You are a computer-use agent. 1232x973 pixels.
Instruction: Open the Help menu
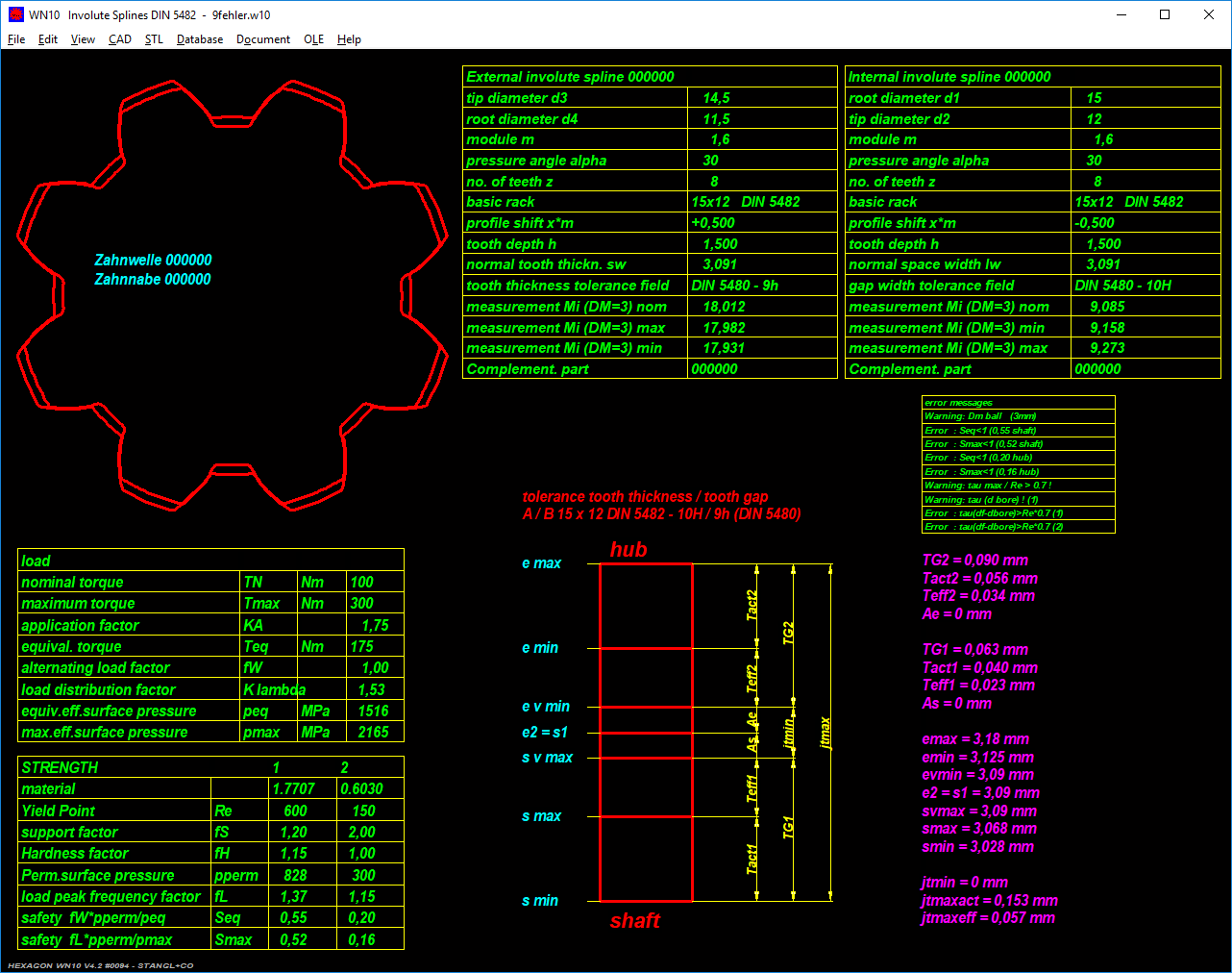[x=349, y=39]
